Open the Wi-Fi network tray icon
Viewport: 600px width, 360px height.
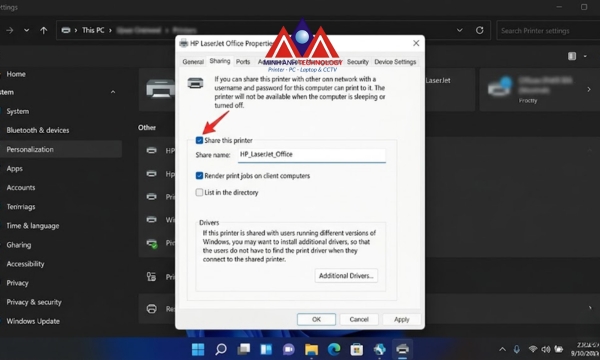(x=532, y=349)
